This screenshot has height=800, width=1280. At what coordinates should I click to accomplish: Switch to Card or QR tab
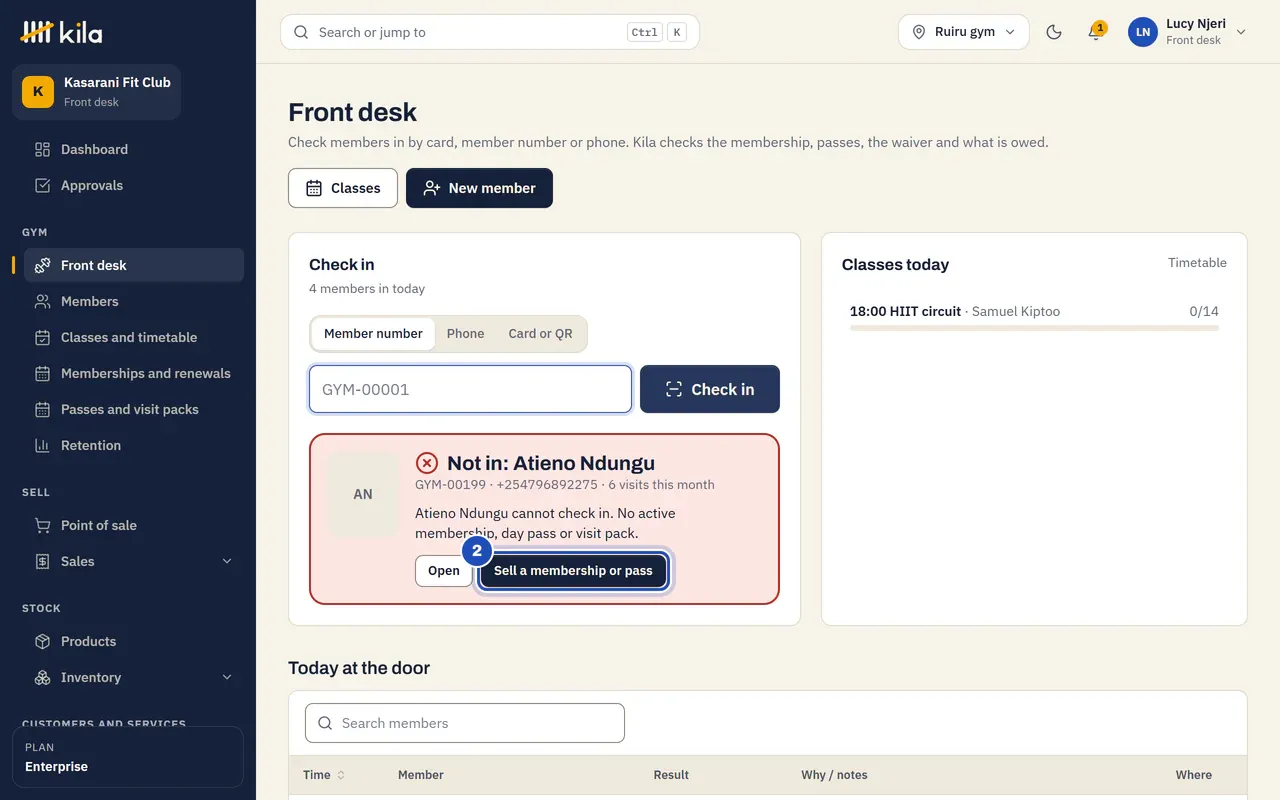coord(540,334)
